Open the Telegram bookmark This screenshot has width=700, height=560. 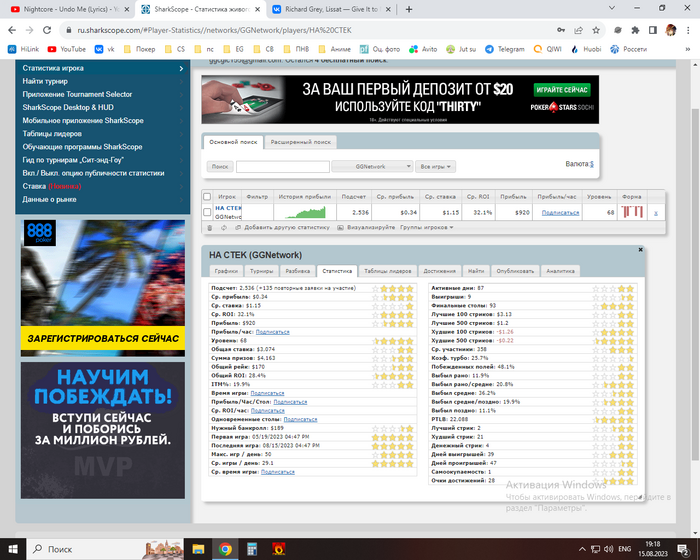[x=505, y=49]
